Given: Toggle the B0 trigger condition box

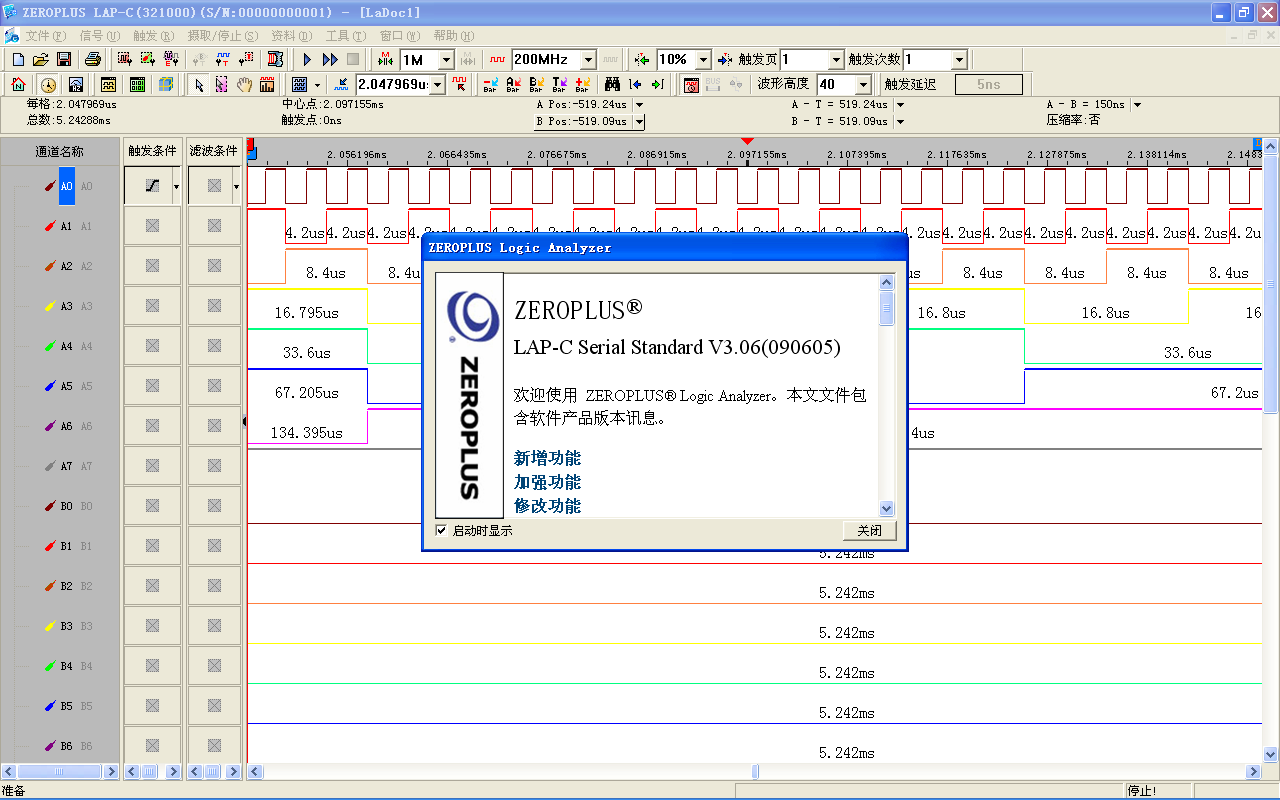Looking at the screenshot, I should (x=152, y=506).
